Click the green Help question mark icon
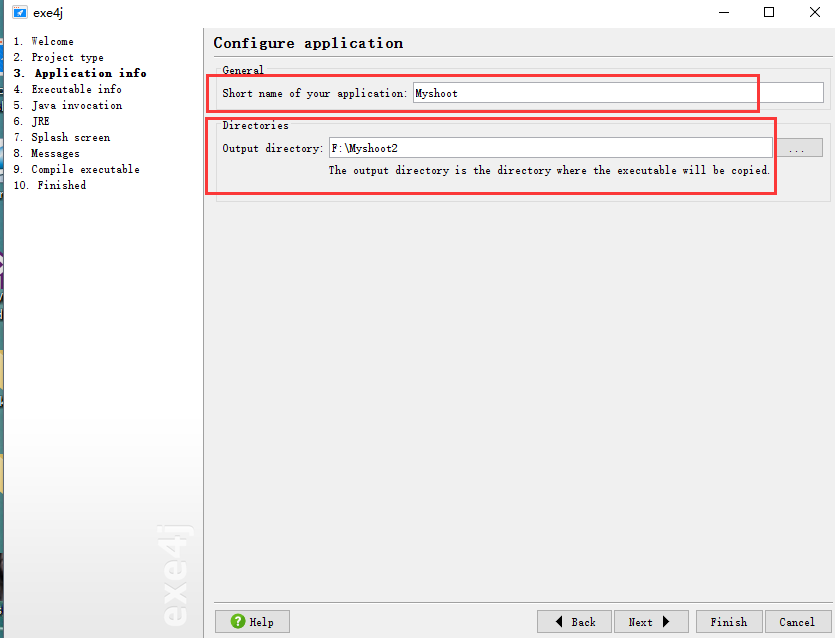The image size is (835, 638). pos(238,621)
